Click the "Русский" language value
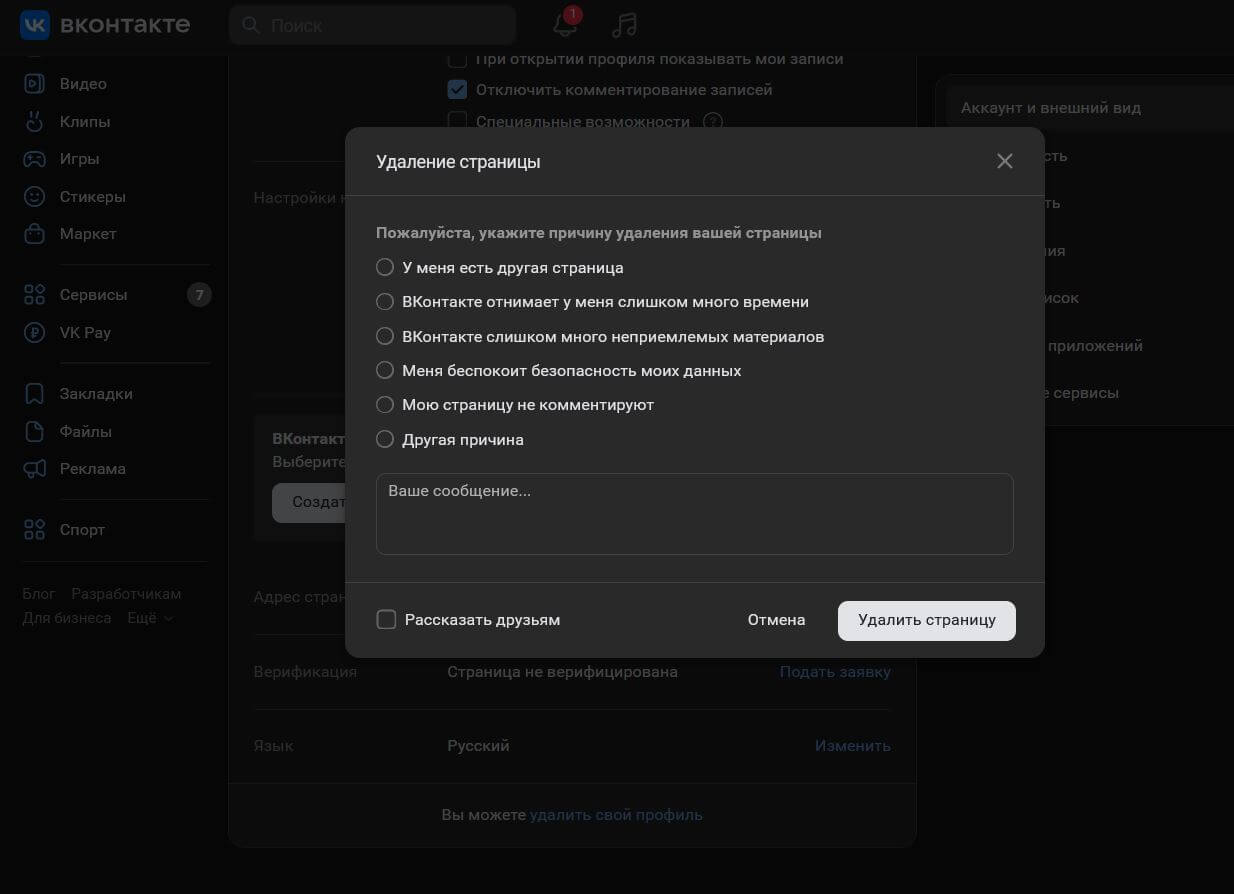The width and height of the screenshot is (1234, 894). coord(478,746)
